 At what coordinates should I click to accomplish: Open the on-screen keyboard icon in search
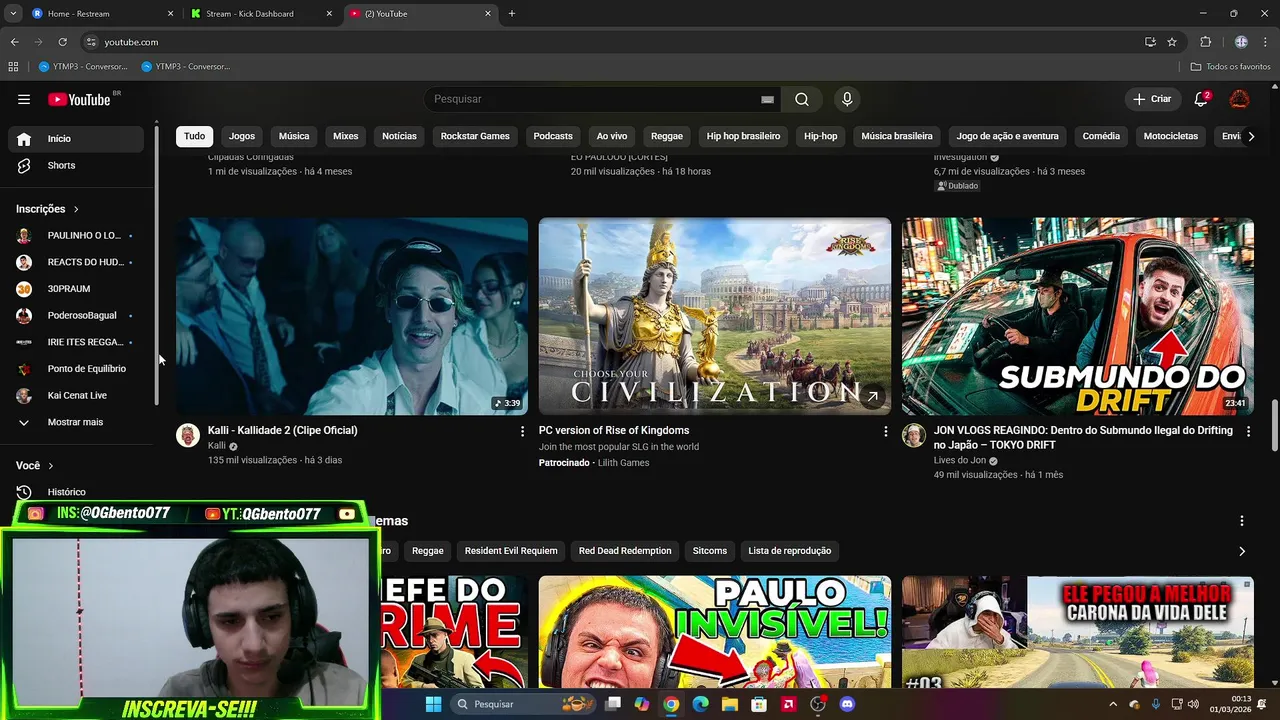click(x=767, y=99)
